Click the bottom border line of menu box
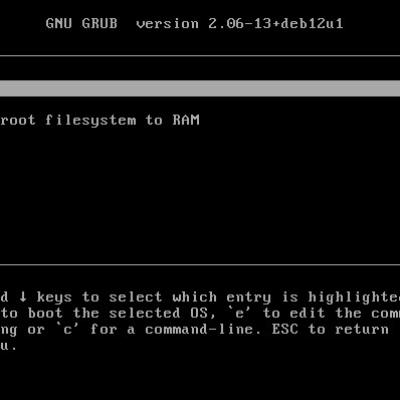 click(200, 265)
